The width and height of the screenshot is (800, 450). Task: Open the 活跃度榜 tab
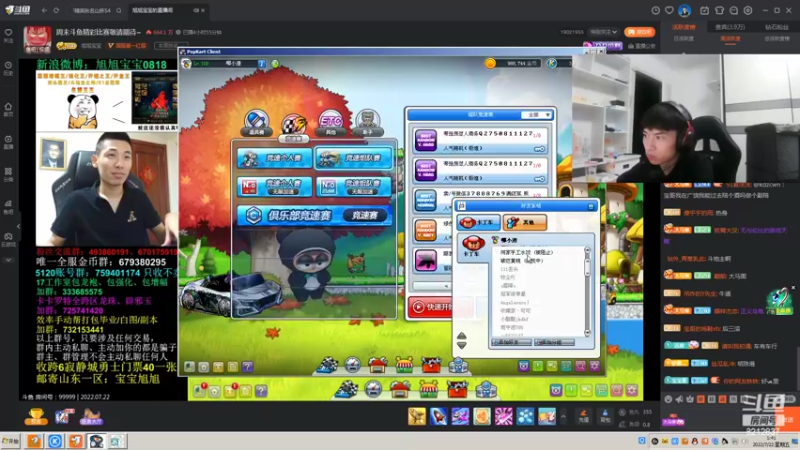point(684,27)
